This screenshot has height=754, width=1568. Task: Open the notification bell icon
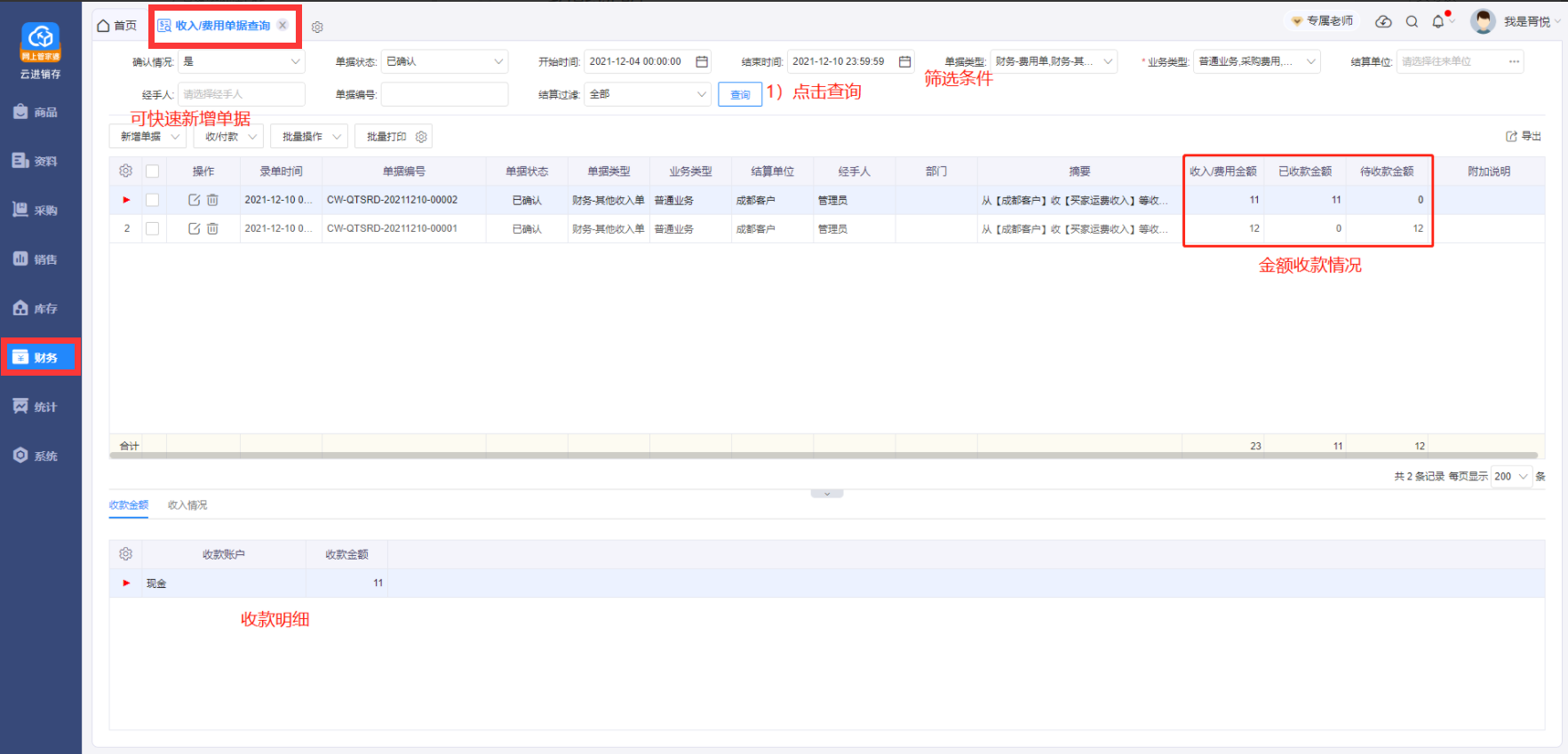pos(1438,21)
